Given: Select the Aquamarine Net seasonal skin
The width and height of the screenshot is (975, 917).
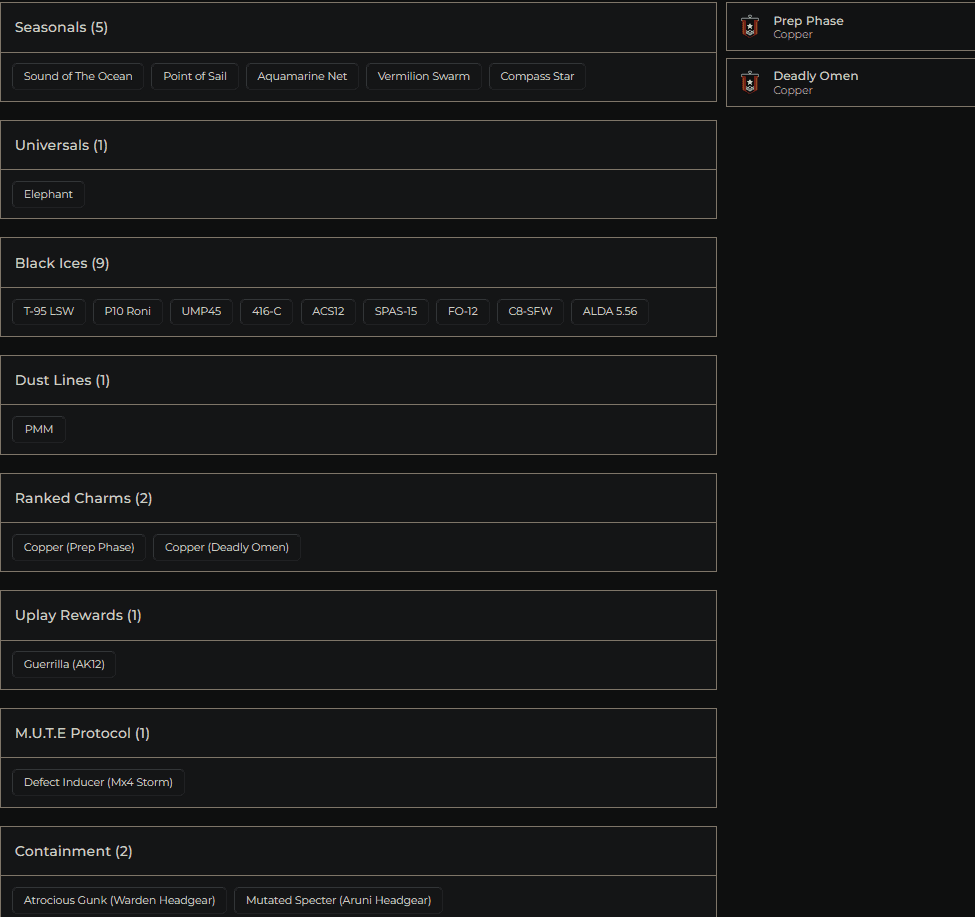Looking at the screenshot, I should click(302, 77).
